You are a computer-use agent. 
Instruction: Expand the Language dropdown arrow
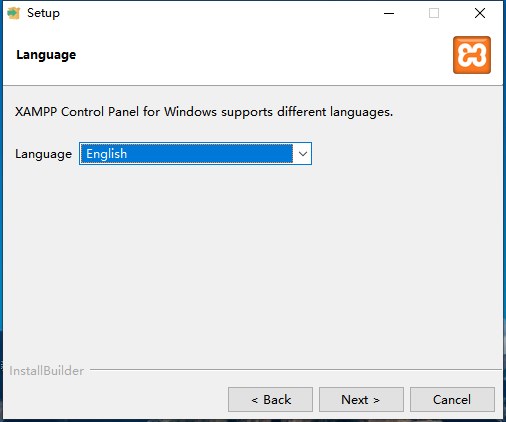pos(302,154)
